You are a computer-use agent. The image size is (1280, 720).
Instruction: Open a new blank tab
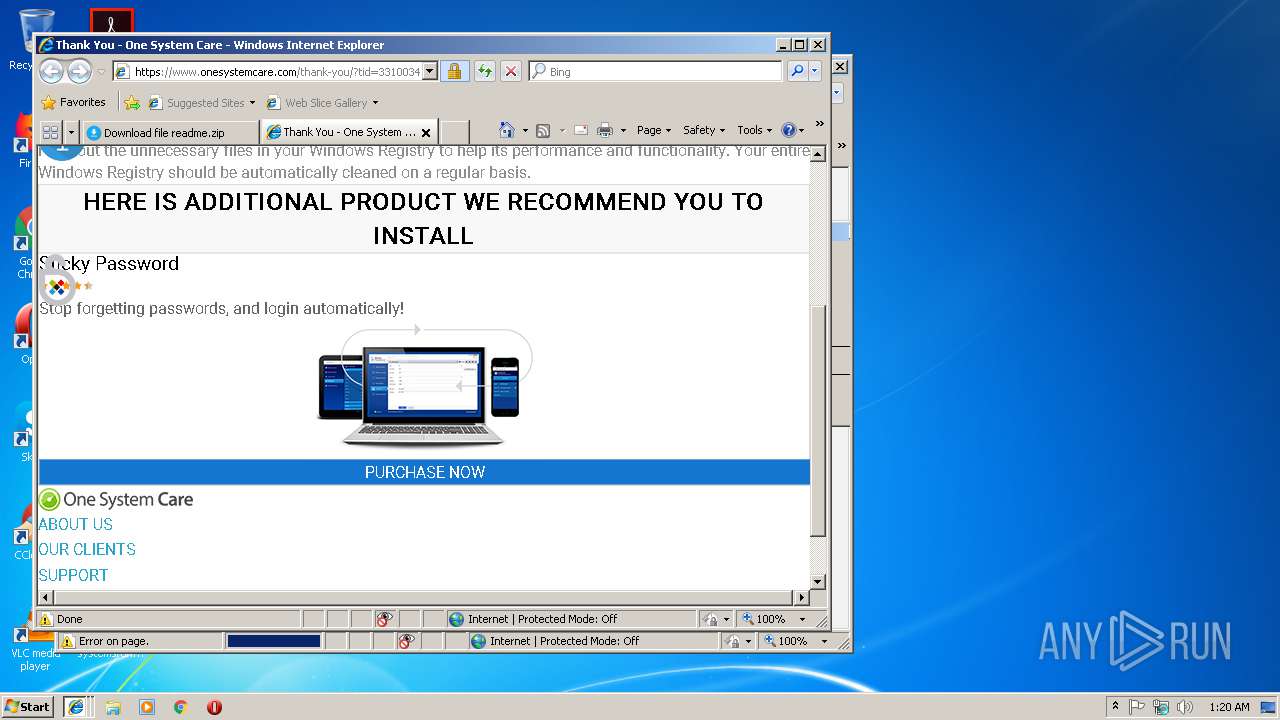pyautogui.click(x=455, y=132)
